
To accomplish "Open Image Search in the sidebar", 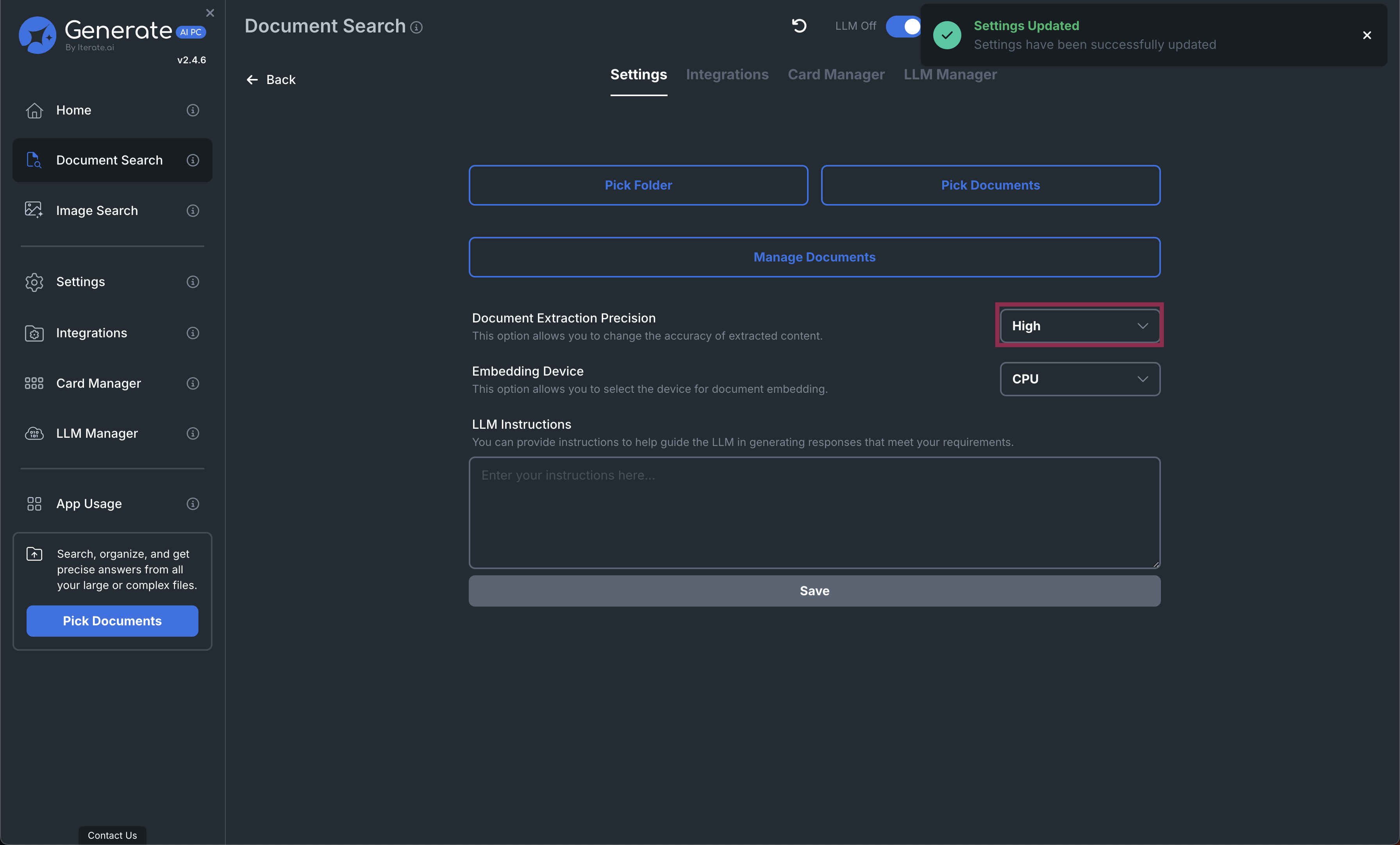I will (112, 210).
